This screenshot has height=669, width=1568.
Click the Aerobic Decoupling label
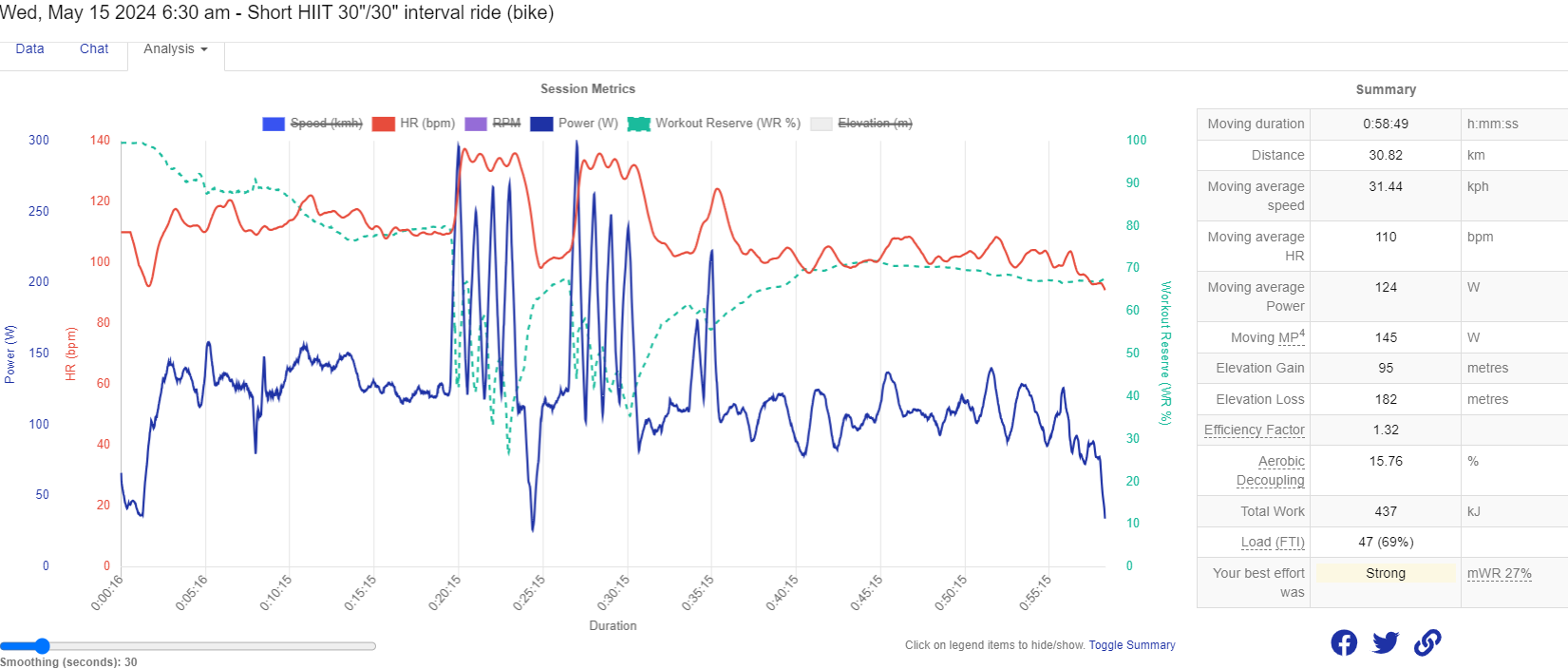1271,471
